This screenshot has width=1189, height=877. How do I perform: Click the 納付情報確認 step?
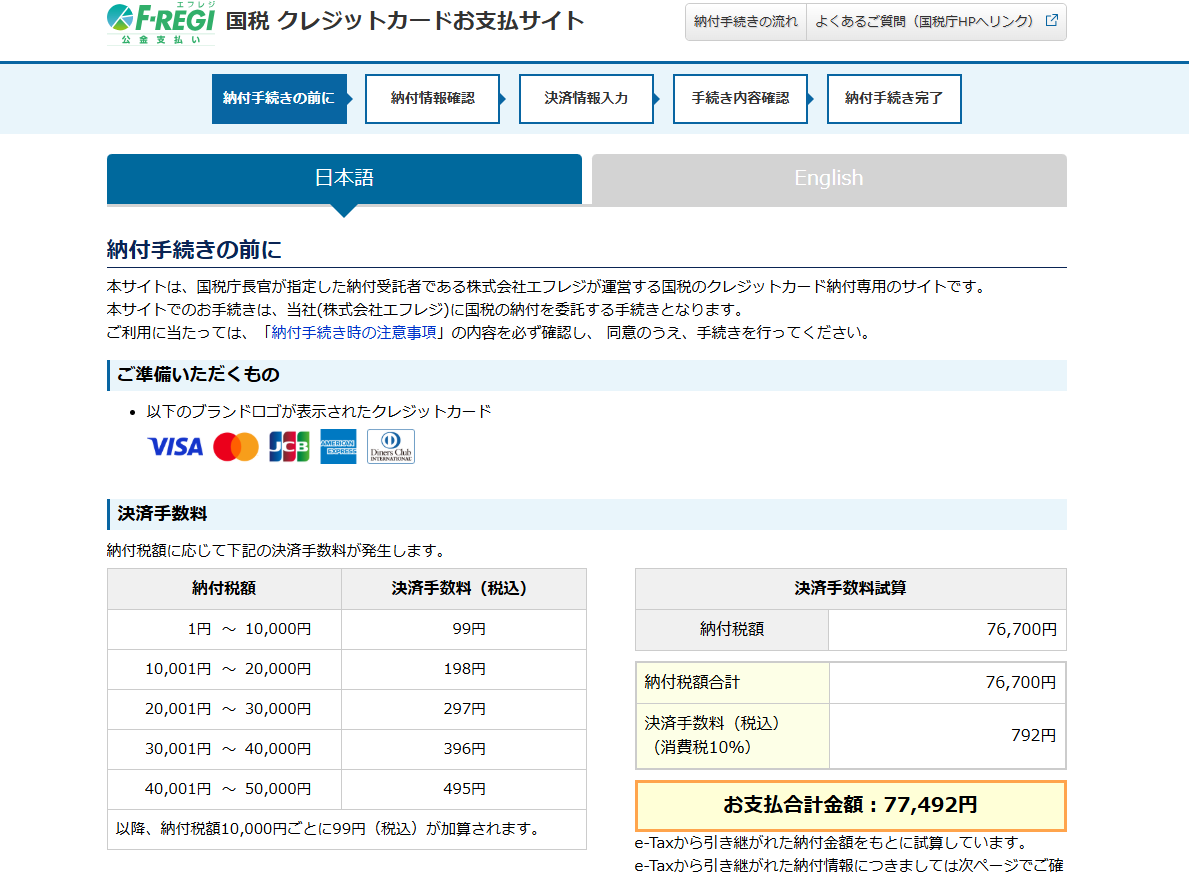[x=432, y=98]
